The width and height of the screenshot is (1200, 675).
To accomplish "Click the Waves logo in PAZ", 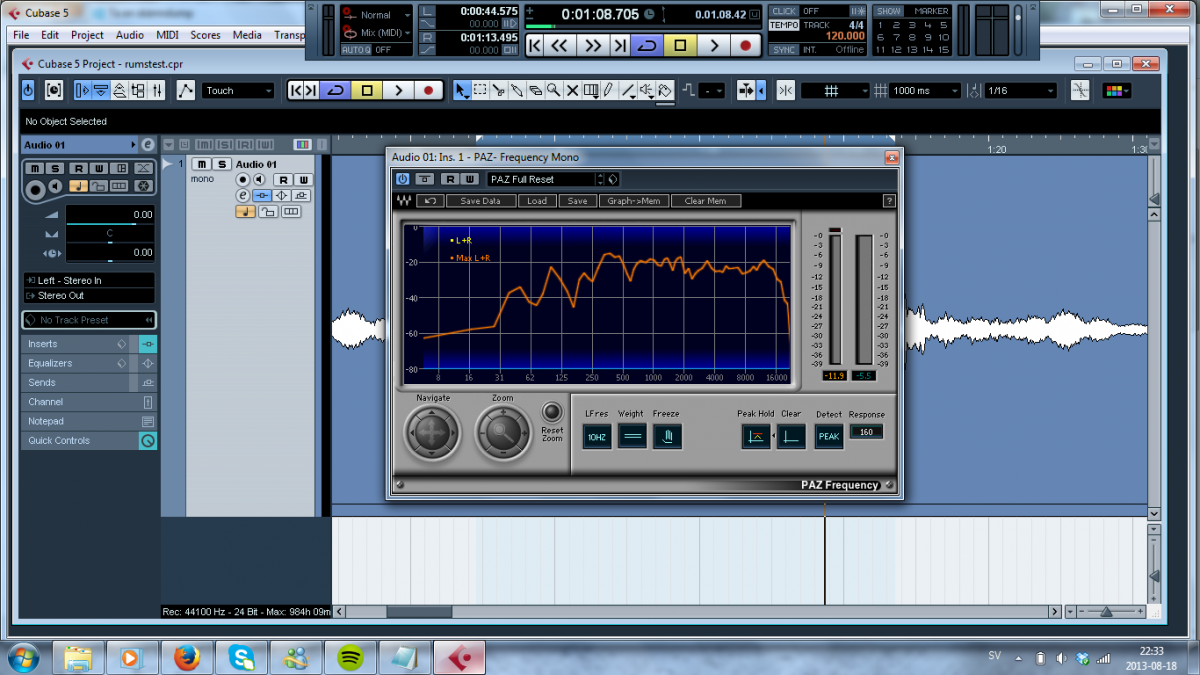I will (404, 201).
